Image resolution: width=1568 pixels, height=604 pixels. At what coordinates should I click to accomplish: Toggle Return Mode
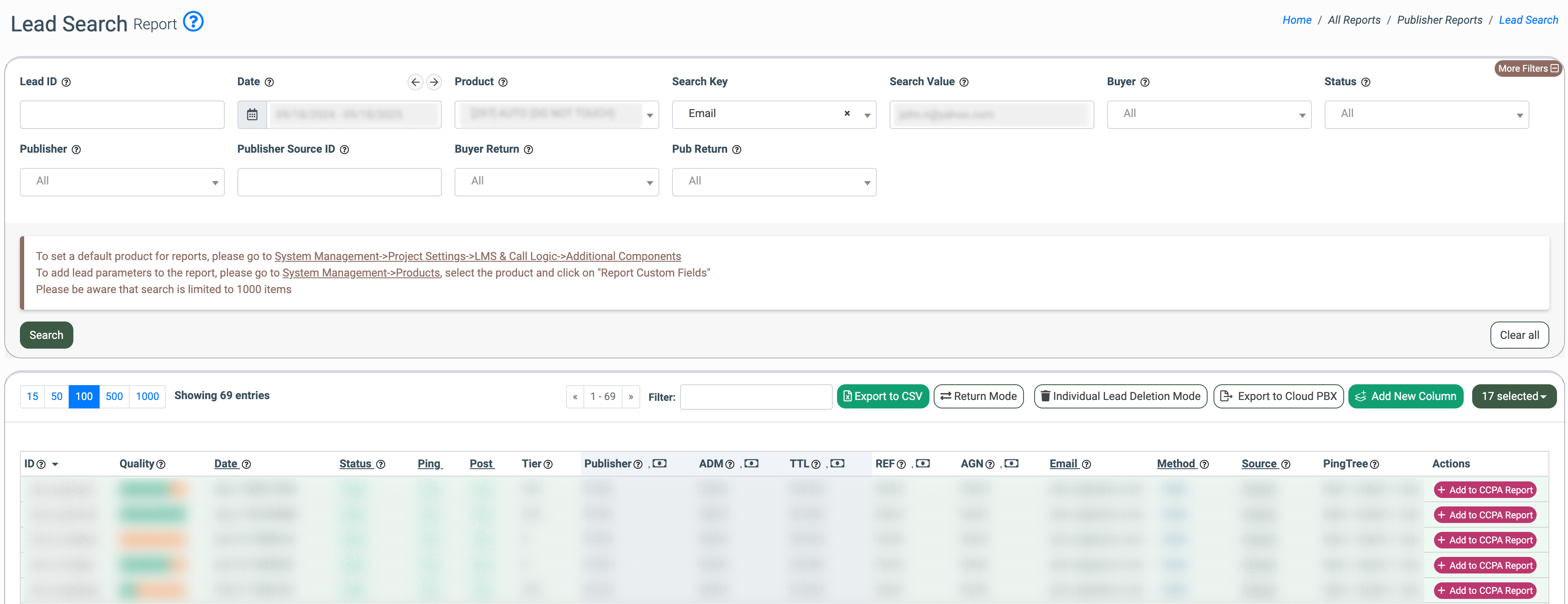coord(978,396)
